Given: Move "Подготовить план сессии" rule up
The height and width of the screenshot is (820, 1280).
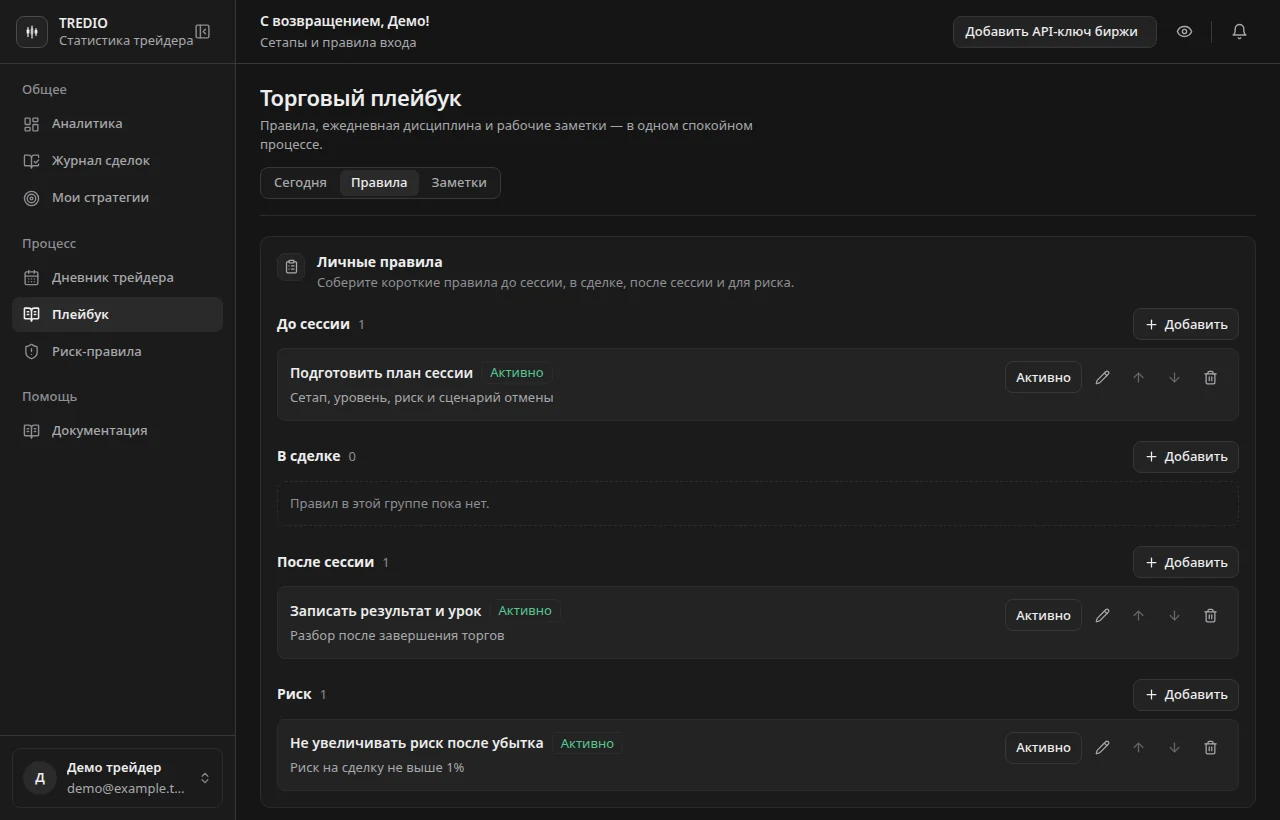Looking at the screenshot, I should 1138,378.
